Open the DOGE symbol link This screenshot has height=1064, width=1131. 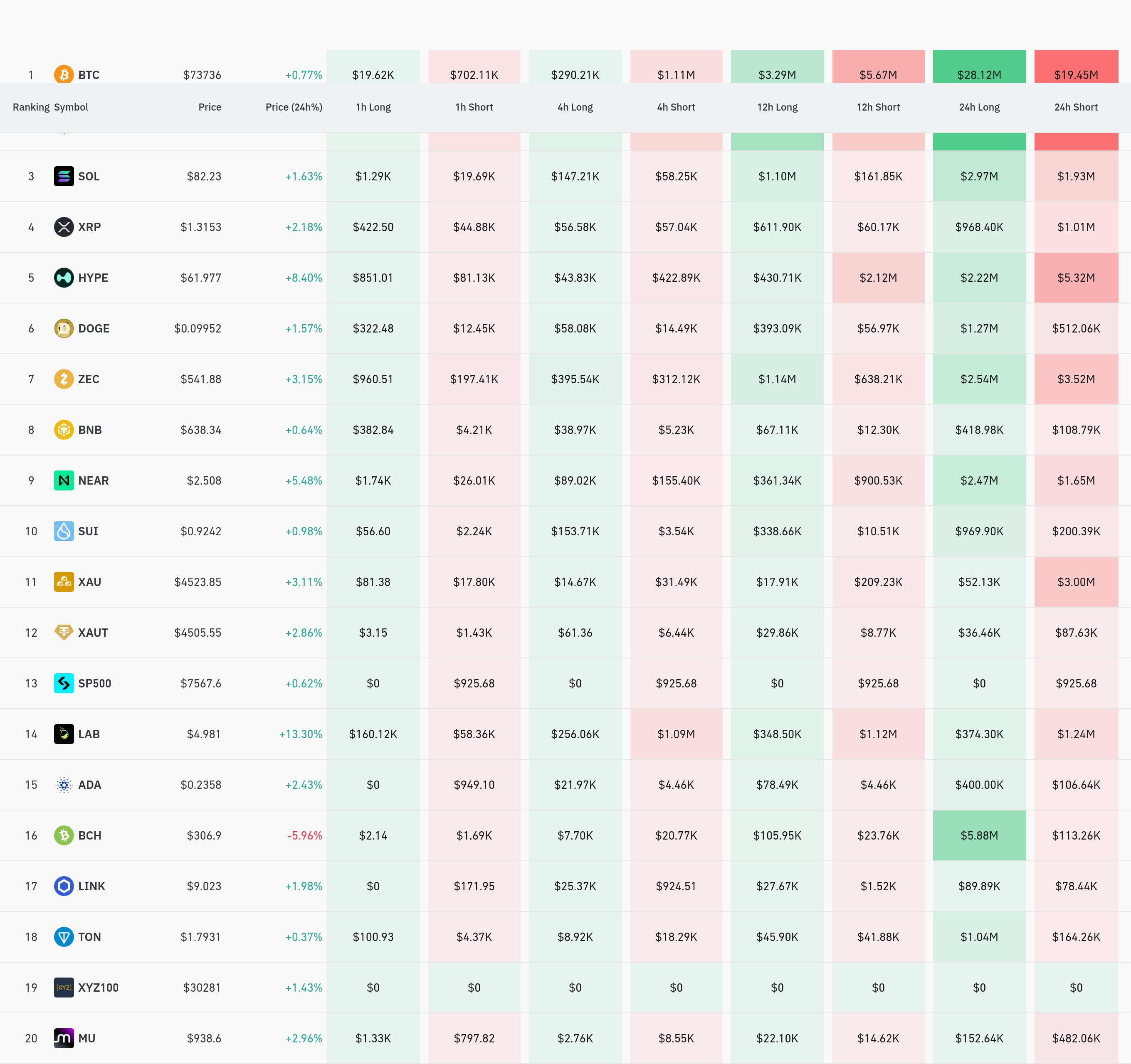[94, 328]
